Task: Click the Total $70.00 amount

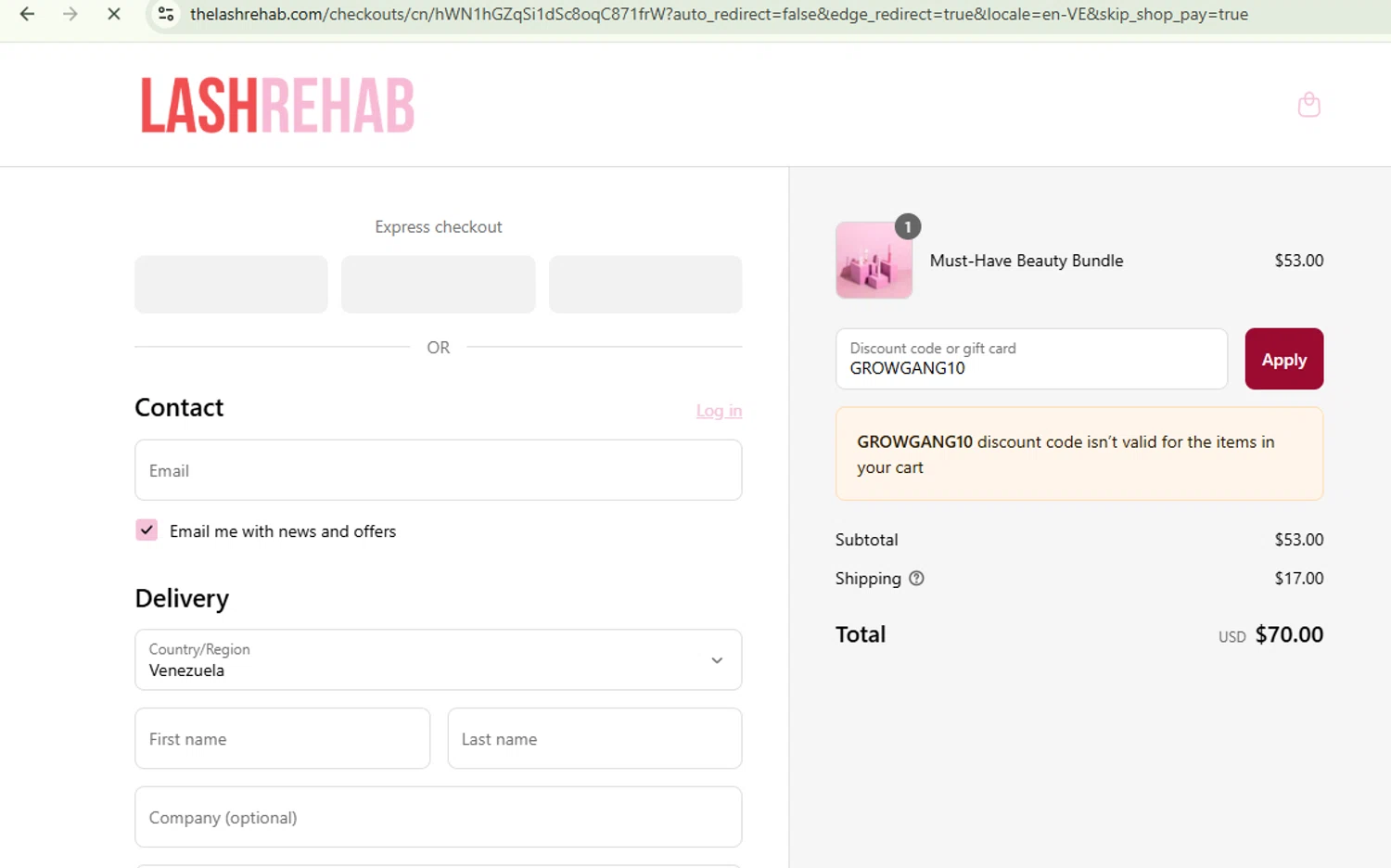Action: pyautogui.click(x=1289, y=635)
